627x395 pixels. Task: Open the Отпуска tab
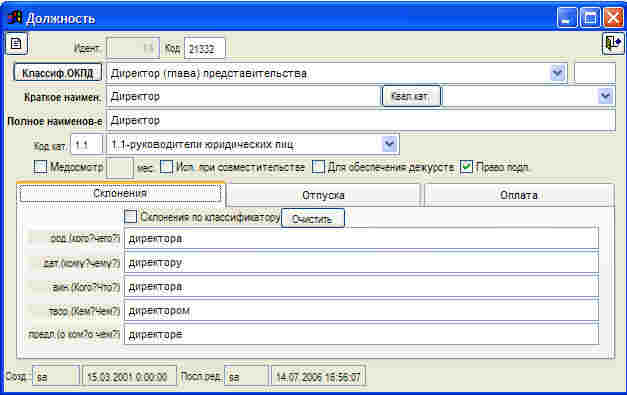tap(323, 195)
